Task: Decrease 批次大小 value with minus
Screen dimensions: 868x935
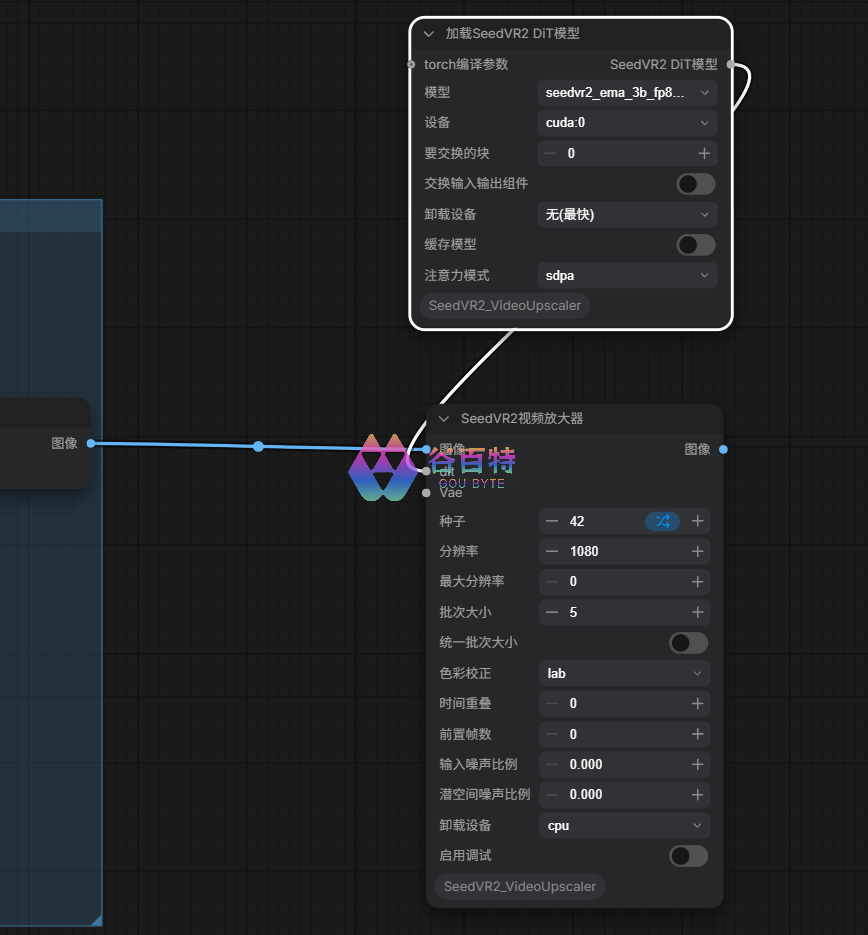Action: pos(552,612)
